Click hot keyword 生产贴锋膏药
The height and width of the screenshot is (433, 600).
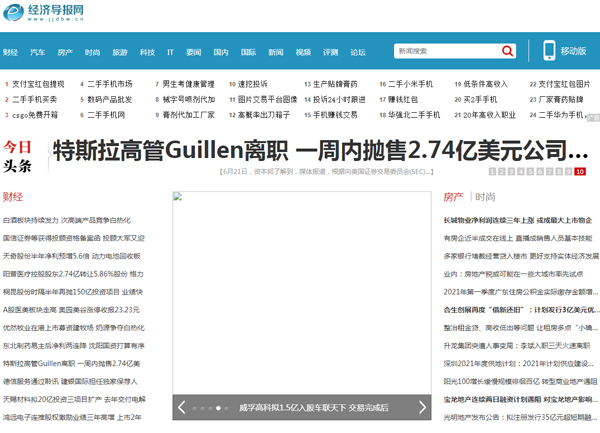335,84
